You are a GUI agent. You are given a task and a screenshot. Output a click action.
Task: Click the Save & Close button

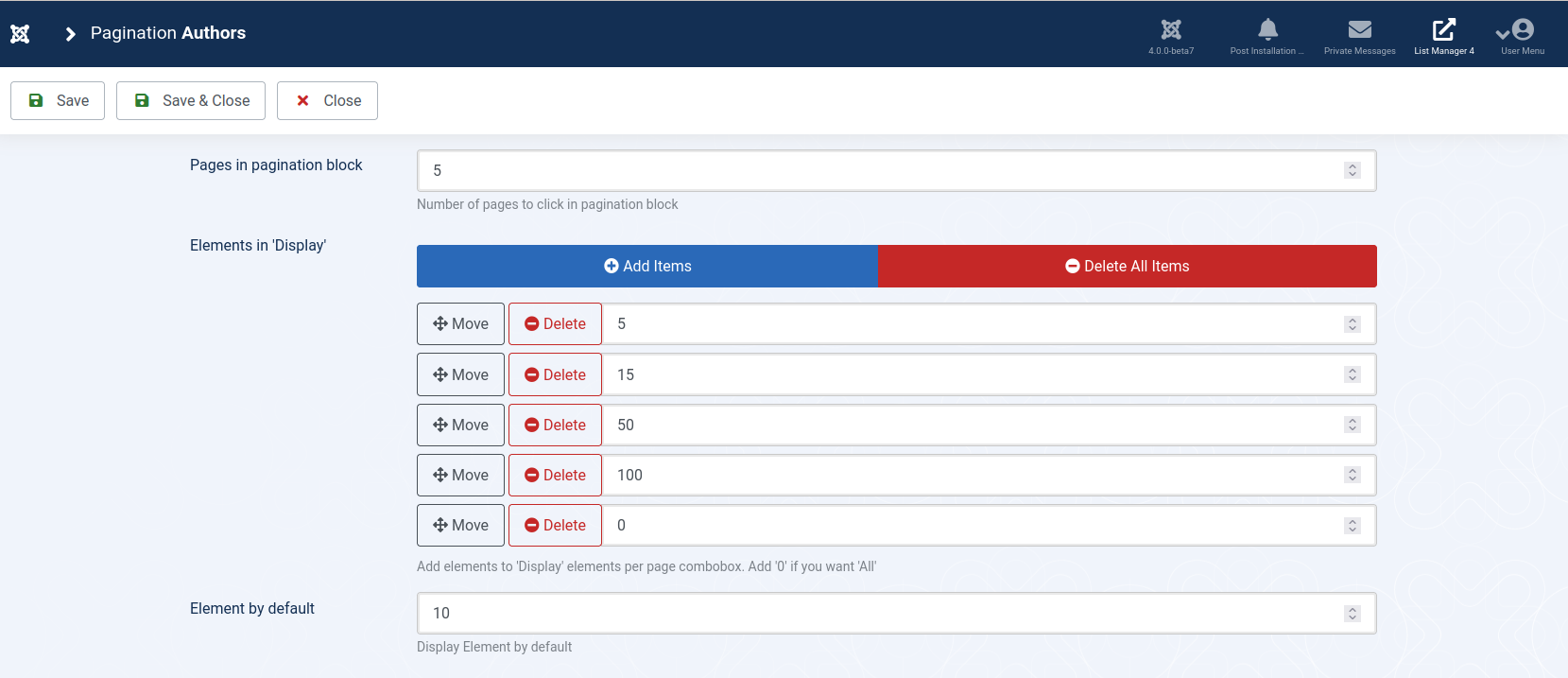(x=191, y=100)
